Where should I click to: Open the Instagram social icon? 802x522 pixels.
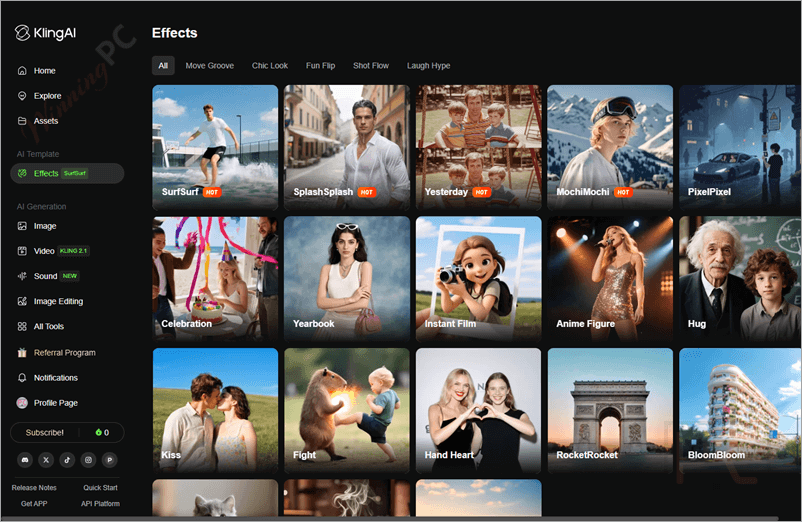pyautogui.click(x=88, y=460)
